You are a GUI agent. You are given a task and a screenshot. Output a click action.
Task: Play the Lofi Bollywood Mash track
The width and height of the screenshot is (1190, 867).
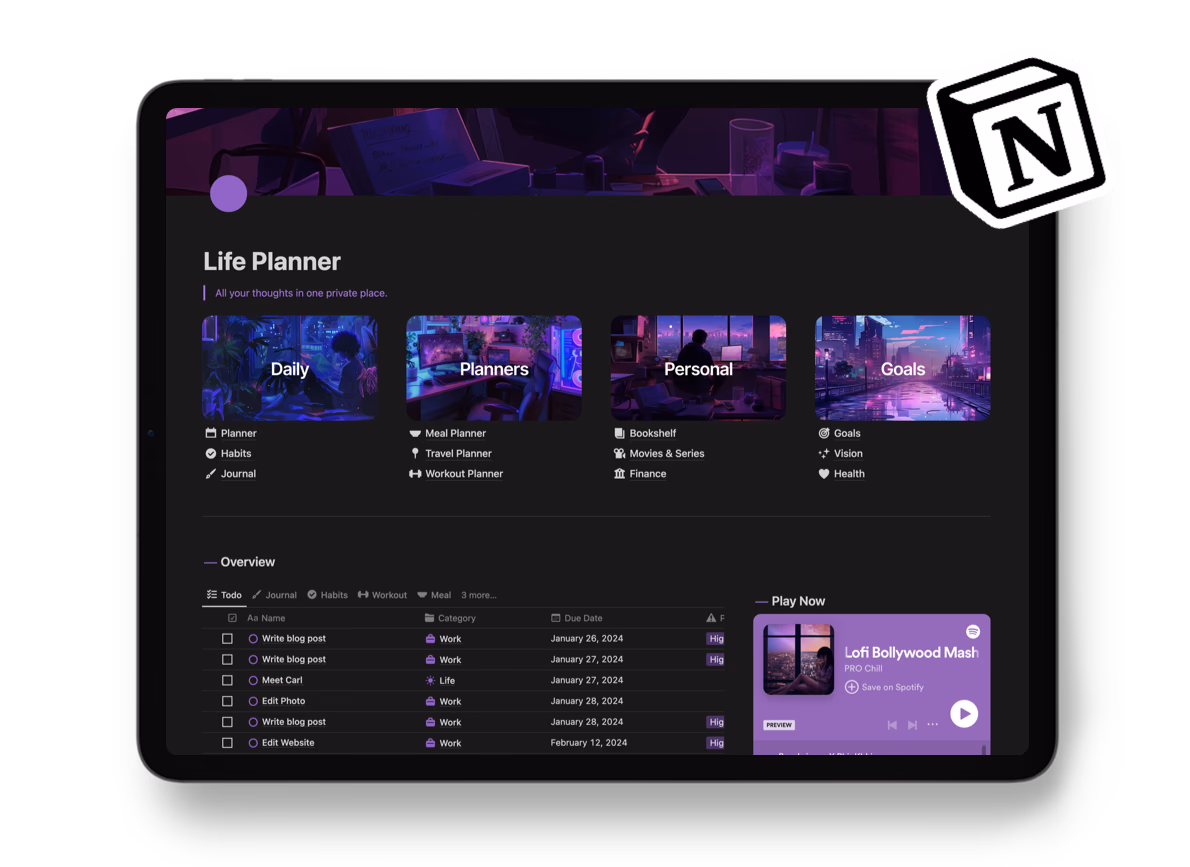click(x=964, y=714)
